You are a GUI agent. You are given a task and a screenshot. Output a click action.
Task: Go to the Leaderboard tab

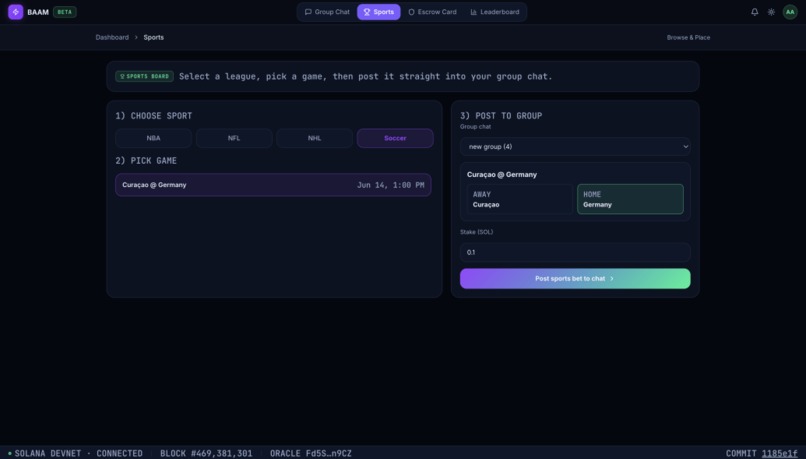click(x=494, y=12)
